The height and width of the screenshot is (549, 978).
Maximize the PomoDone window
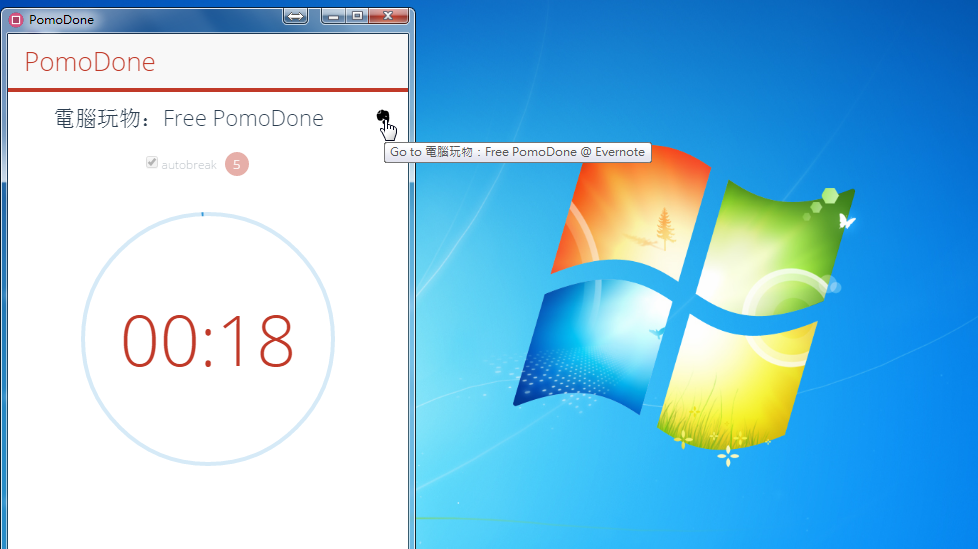pyautogui.click(x=357, y=16)
